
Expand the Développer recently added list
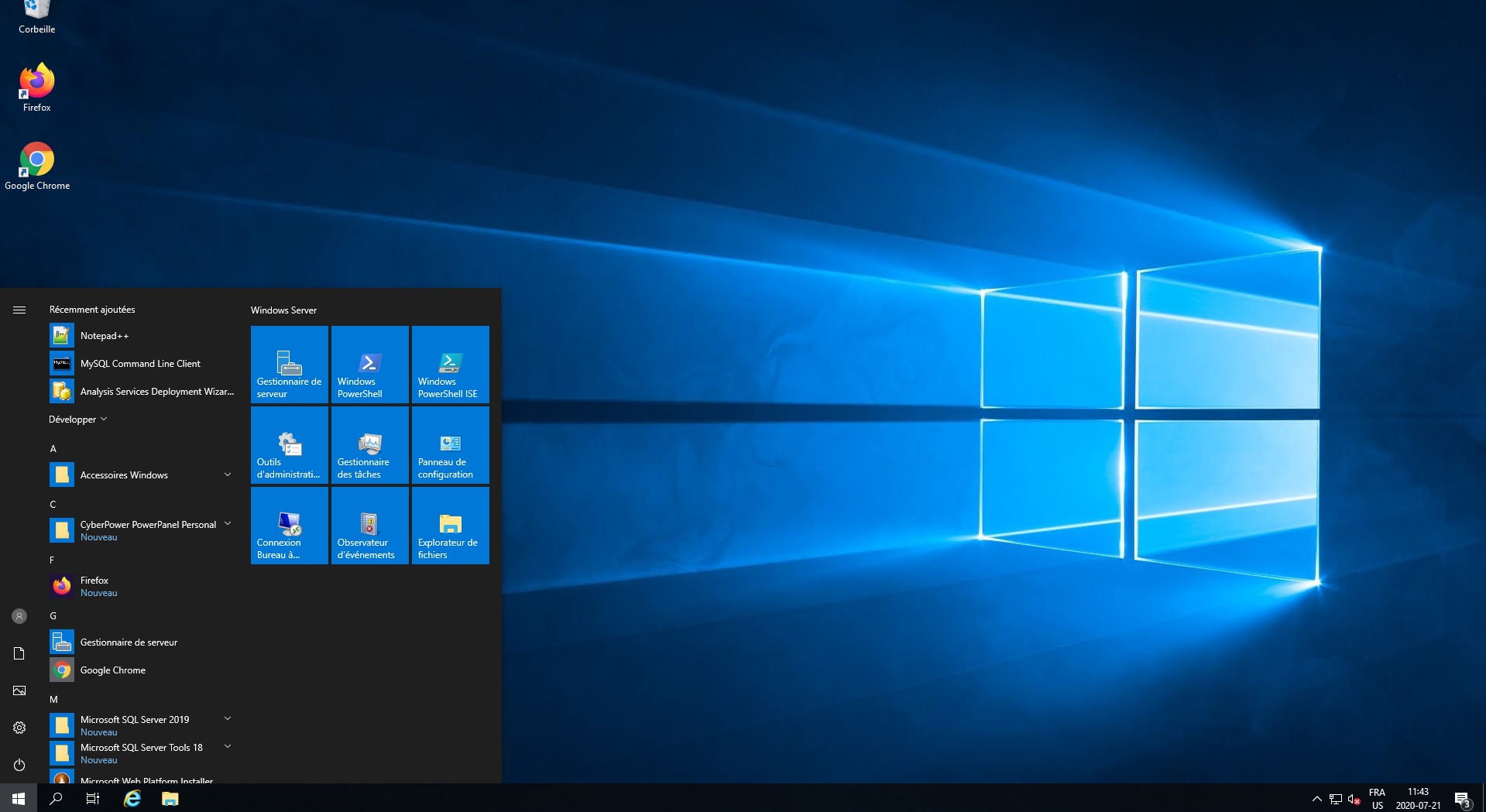(x=77, y=420)
